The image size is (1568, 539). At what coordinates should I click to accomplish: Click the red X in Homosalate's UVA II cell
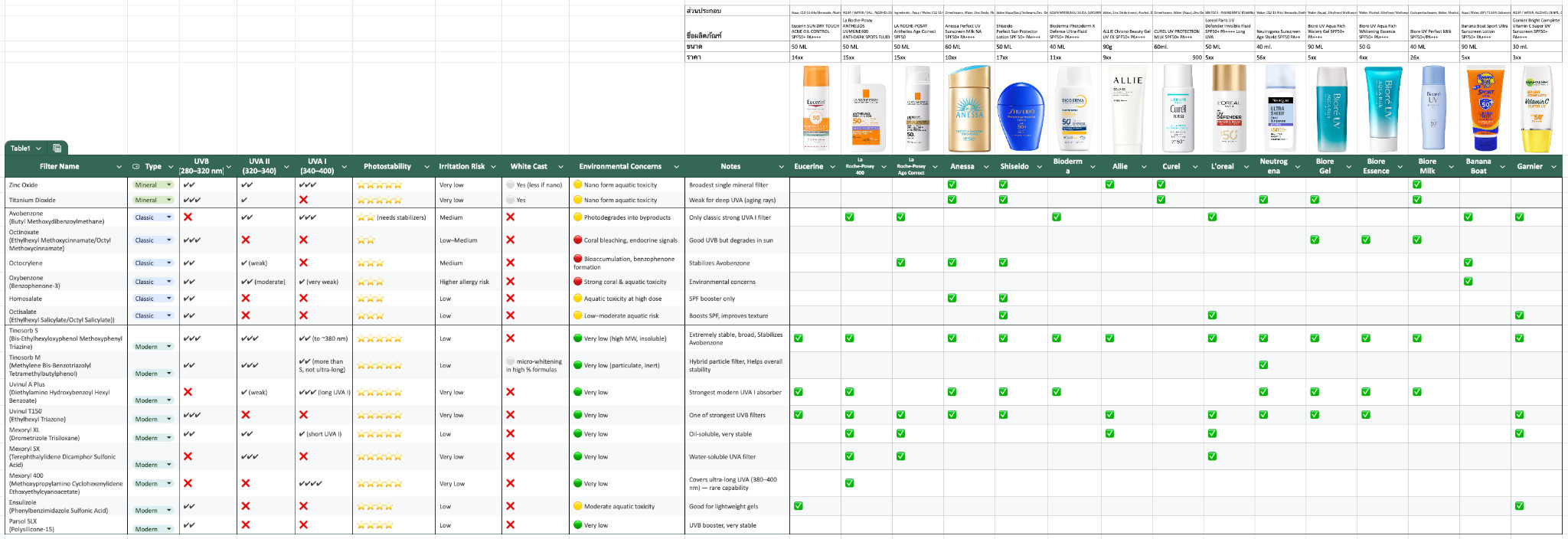[246, 299]
